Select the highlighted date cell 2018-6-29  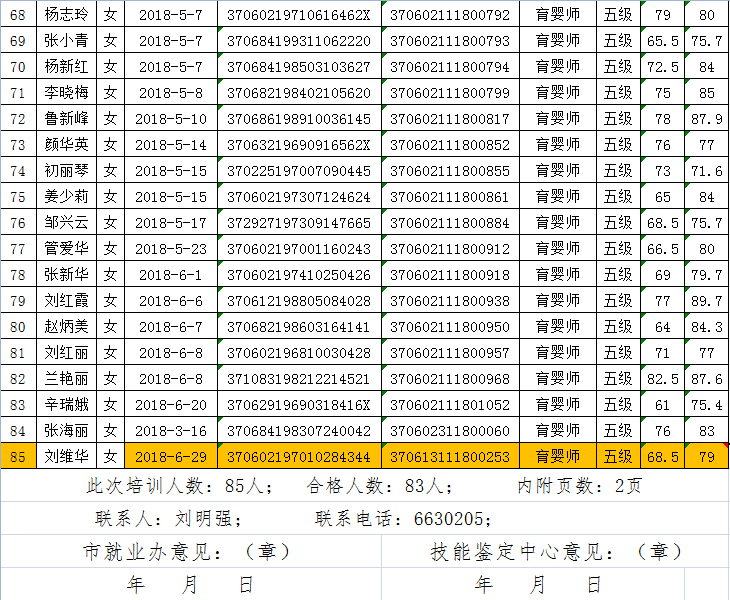[170, 456]
